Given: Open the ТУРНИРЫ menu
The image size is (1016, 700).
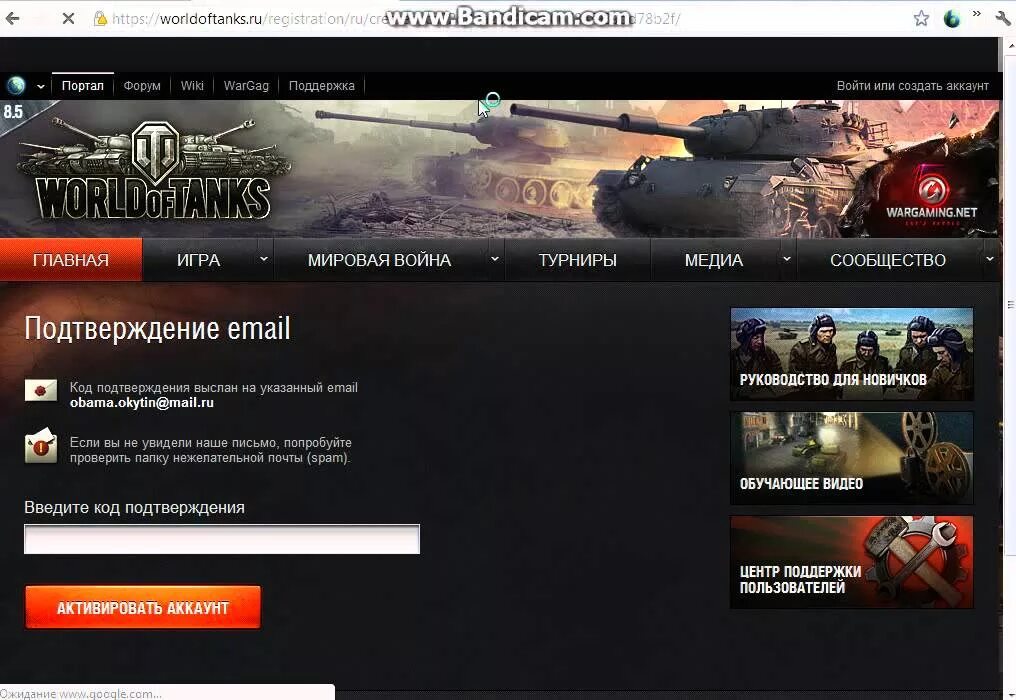Looking at the screenshot, I should click(x=577, y=260).
